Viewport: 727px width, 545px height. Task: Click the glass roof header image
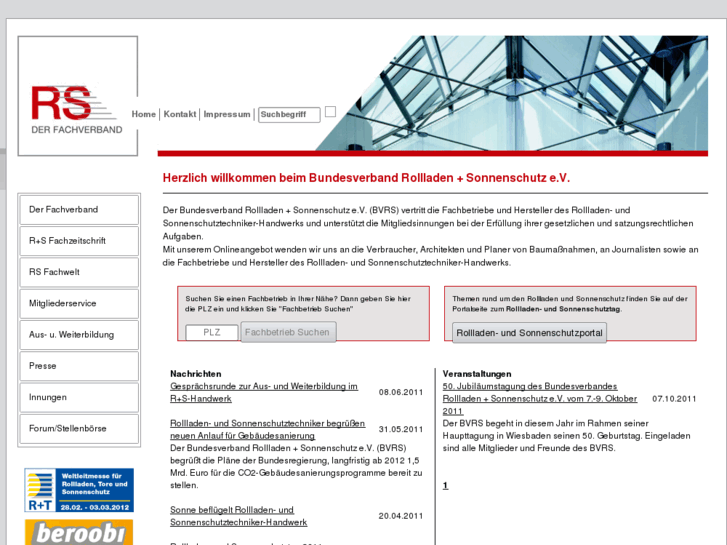[x=512, y=93]
